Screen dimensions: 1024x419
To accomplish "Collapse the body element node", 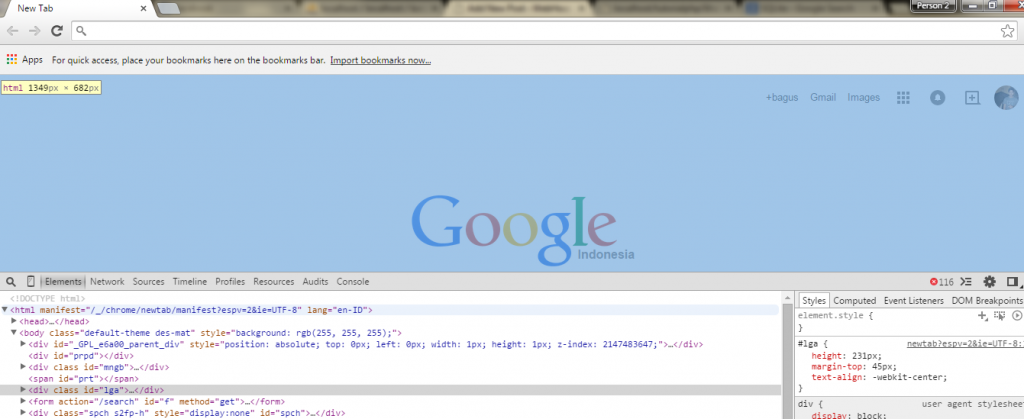I will point(14,332).
